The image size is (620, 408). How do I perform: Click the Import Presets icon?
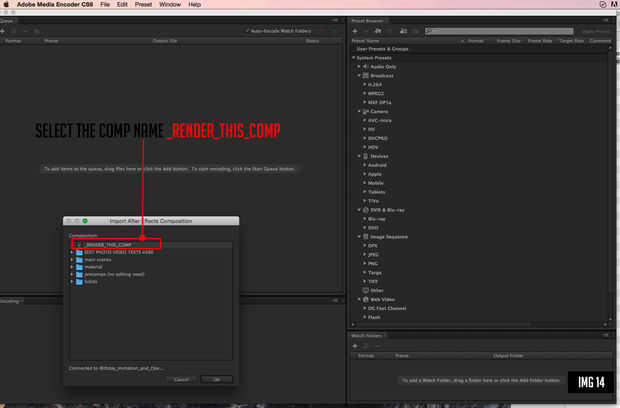click(x=403, y=31)
